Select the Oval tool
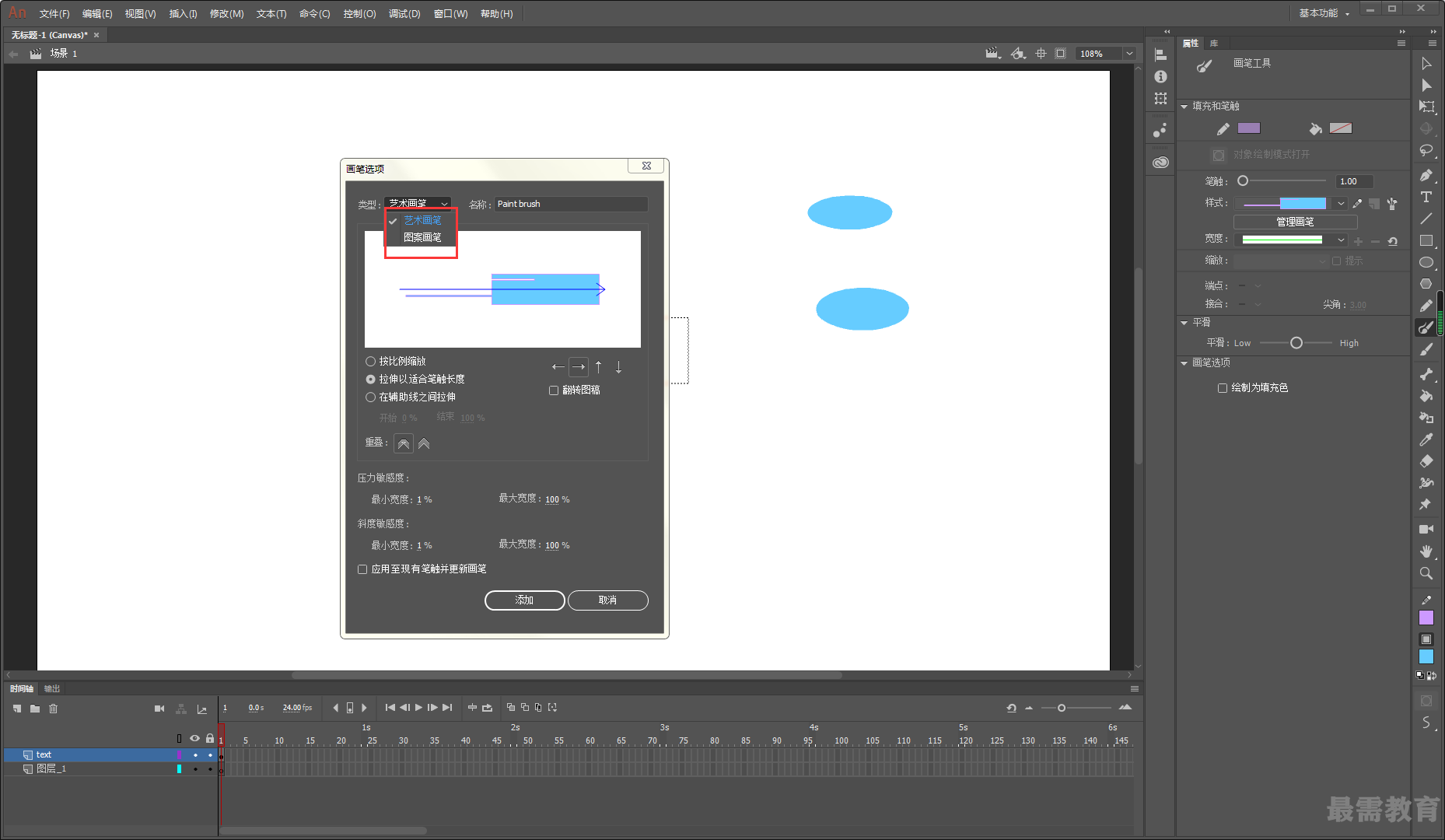Viewport: 1445px width, 840px height. [x=1426, y=262]
